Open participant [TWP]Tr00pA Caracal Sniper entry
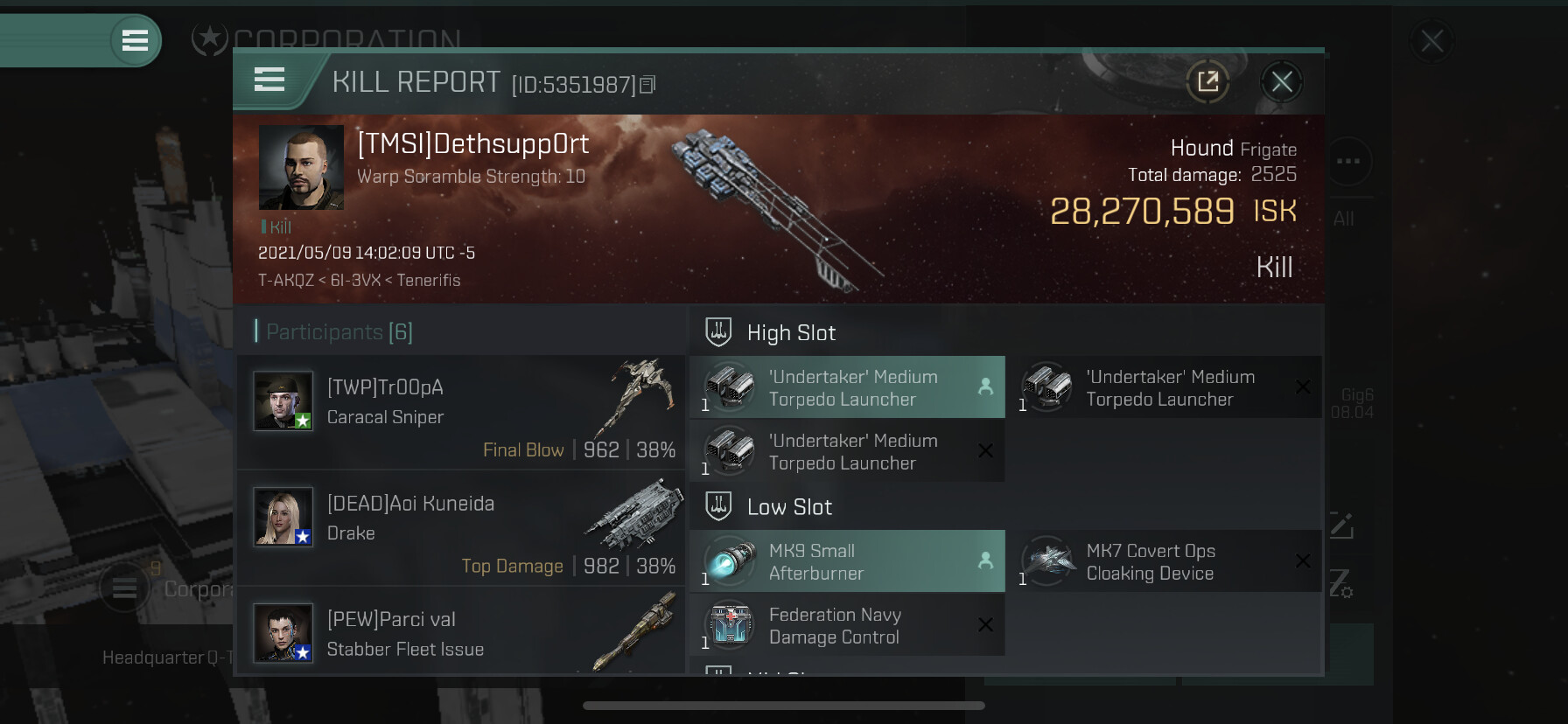 461,413
